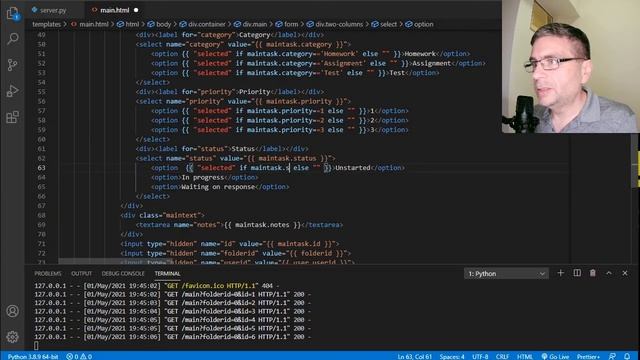640x360 pixels.
Task: Click 'Ln 63, Col 61' in status bar
Action: click(x=415, y=356)
